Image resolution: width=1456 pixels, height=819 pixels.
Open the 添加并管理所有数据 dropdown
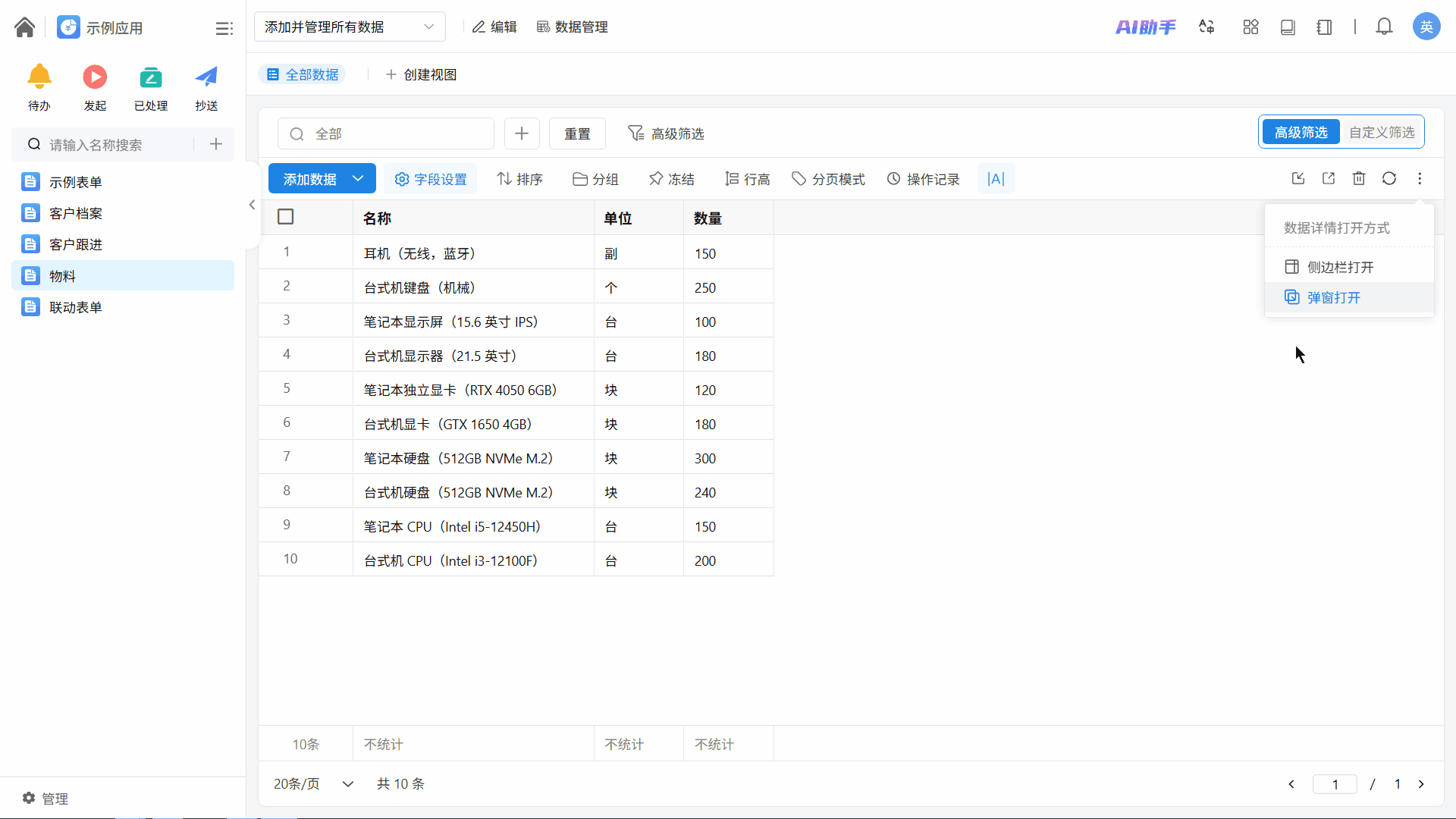[349, 27]
